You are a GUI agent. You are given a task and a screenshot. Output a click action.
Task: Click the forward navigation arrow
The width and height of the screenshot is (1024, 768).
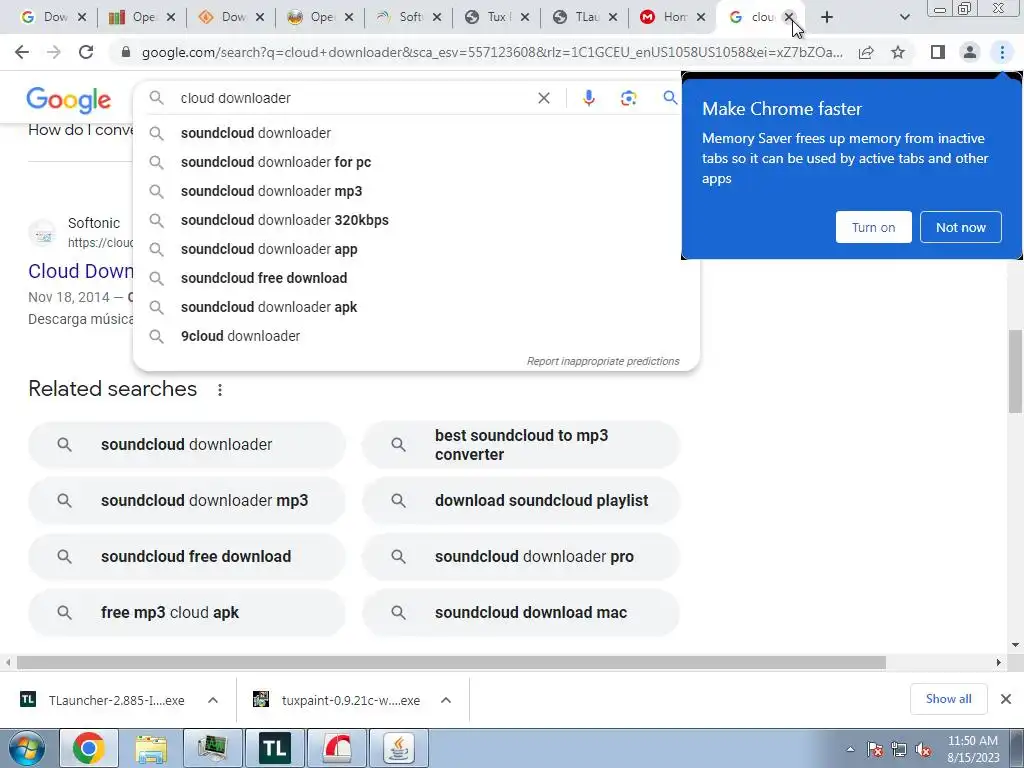(x=54, y=52)
